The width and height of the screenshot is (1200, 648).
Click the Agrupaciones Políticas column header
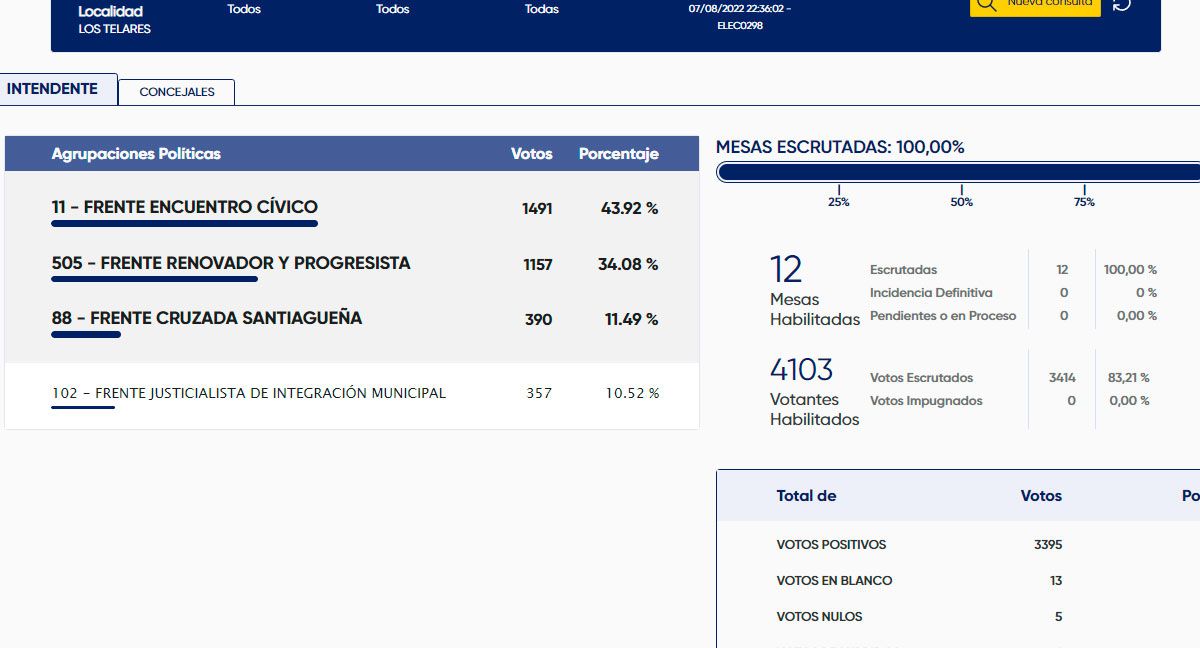click(136, 154)
